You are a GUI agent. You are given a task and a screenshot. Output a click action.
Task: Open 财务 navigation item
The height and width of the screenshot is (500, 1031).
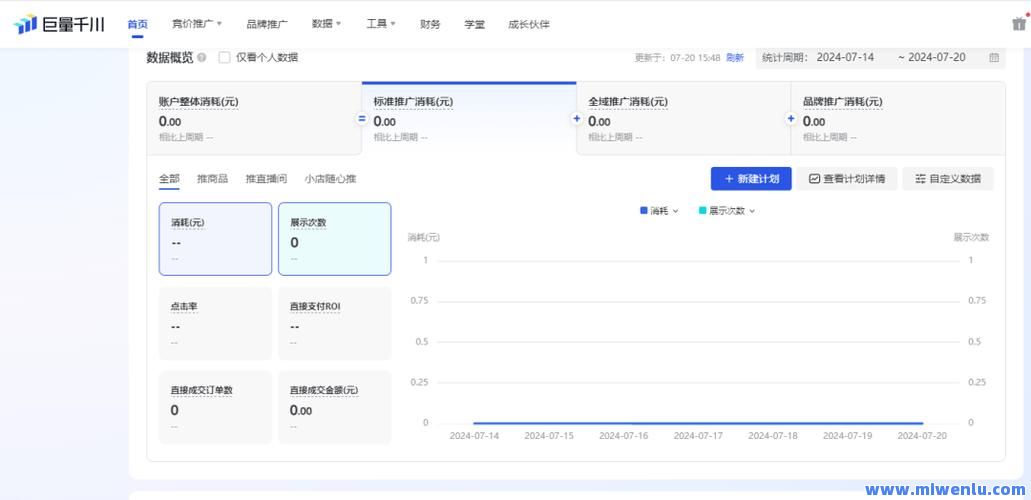pyautogui.click(x=430, y=24)
